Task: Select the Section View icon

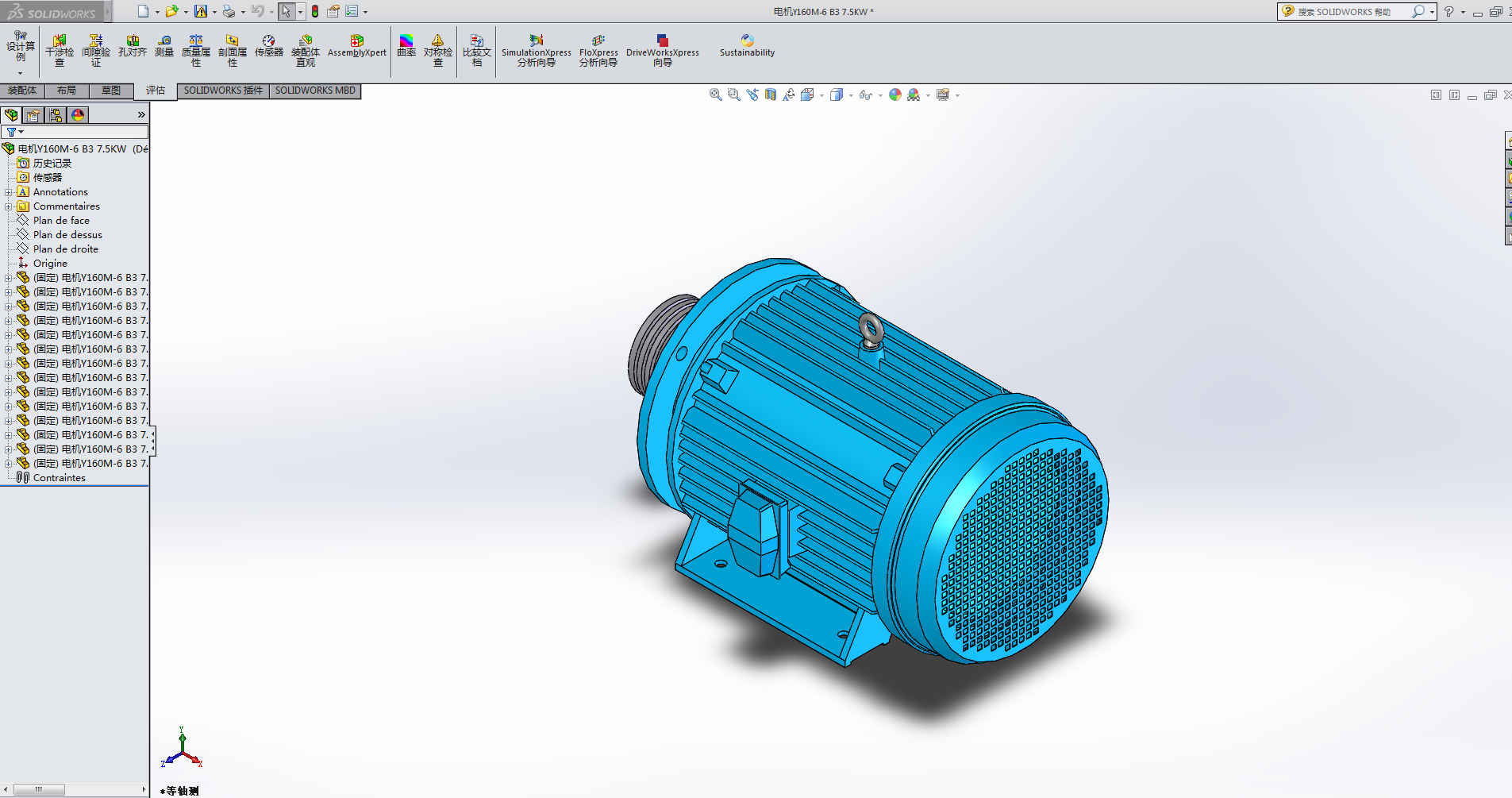Action: point(771,94)
